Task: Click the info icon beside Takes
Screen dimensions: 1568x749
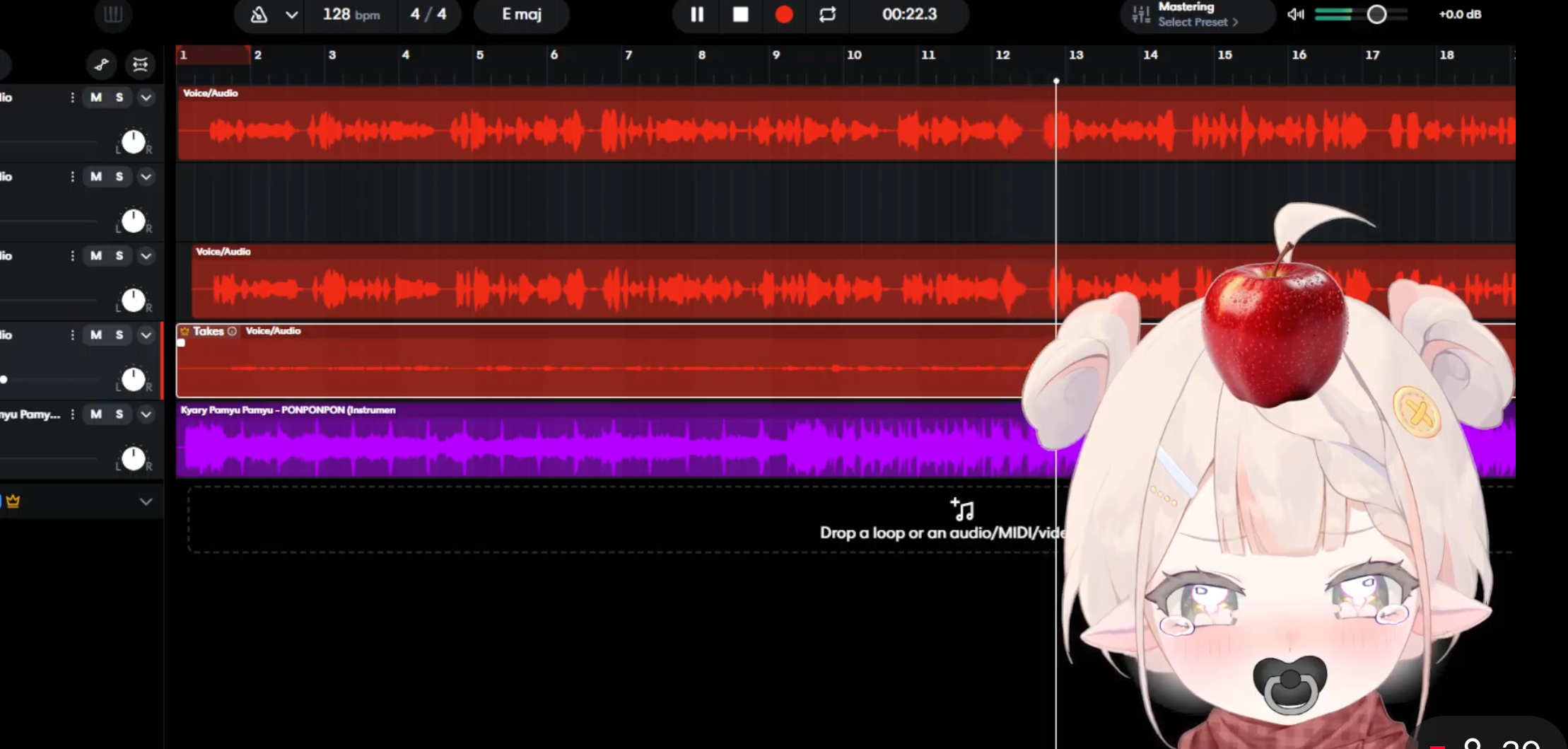Action: [232, 331]
